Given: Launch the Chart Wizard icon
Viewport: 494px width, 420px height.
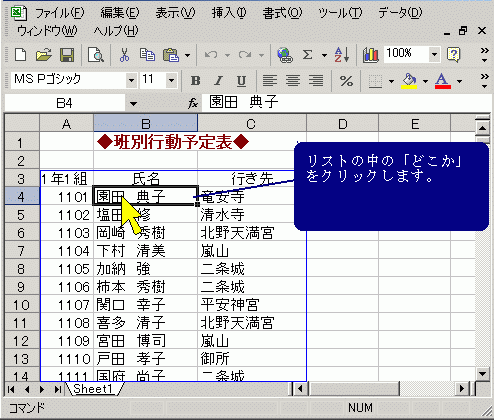Looking at the screenshot, I should tap(371, 55).
